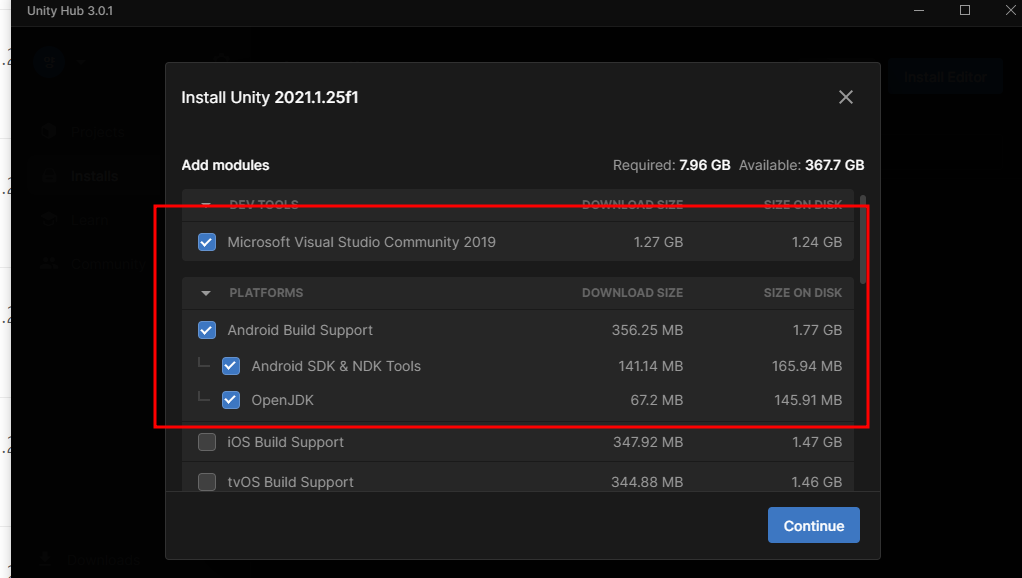The width and height of the screenshot is (1022, 578).
Task: Click the 'OpenJDK' label
Action: pyautogui.click(x=282, y=399)
